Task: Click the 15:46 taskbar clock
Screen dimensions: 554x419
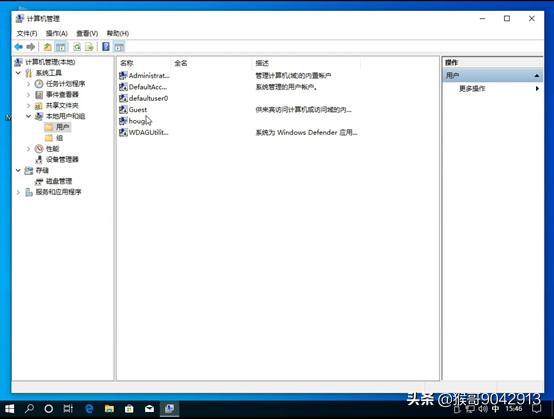Action: click(514, 409)
